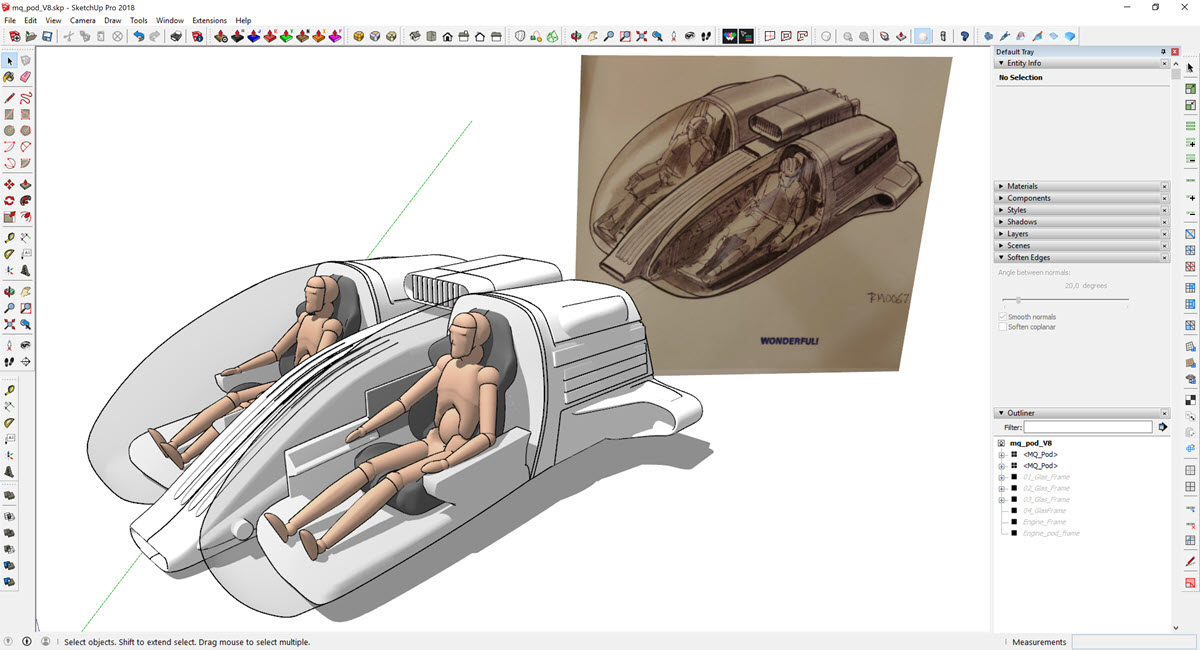Select Engine_Frame in the Outliner
Viewport: 1200px width, 650px height.
tap(1044, 522)
